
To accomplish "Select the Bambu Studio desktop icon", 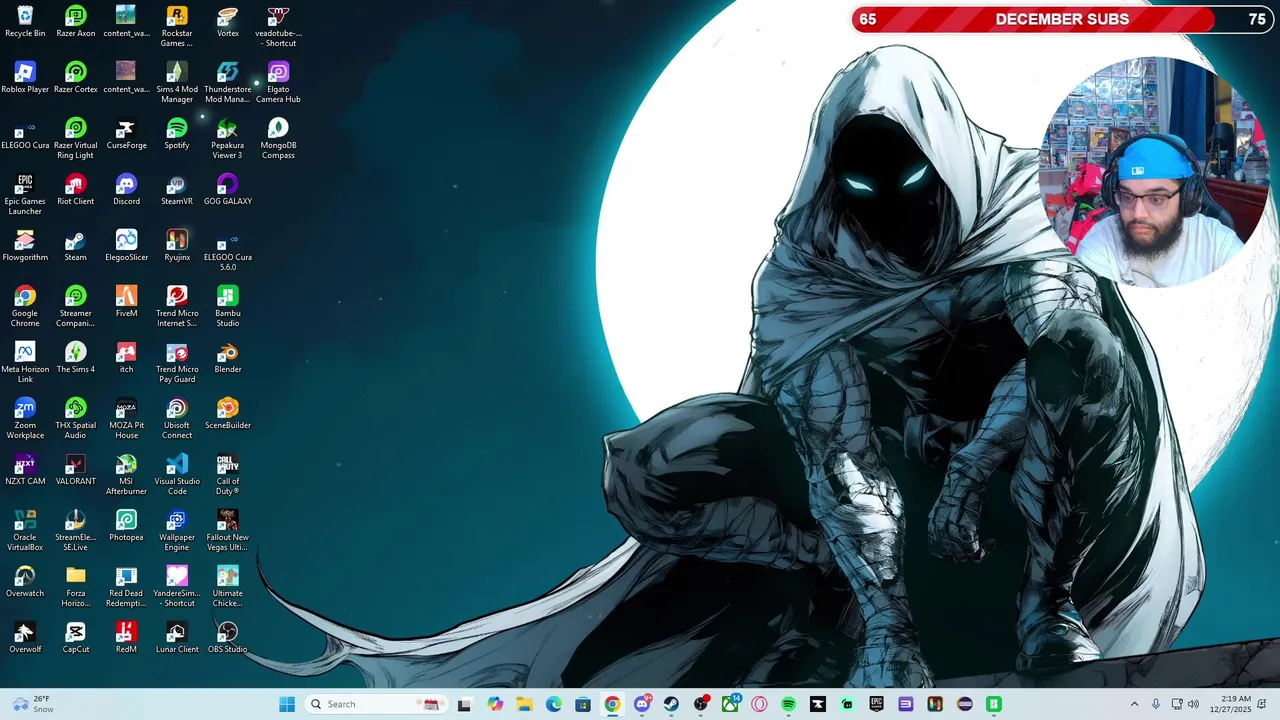I will click(x=228, y=307).
